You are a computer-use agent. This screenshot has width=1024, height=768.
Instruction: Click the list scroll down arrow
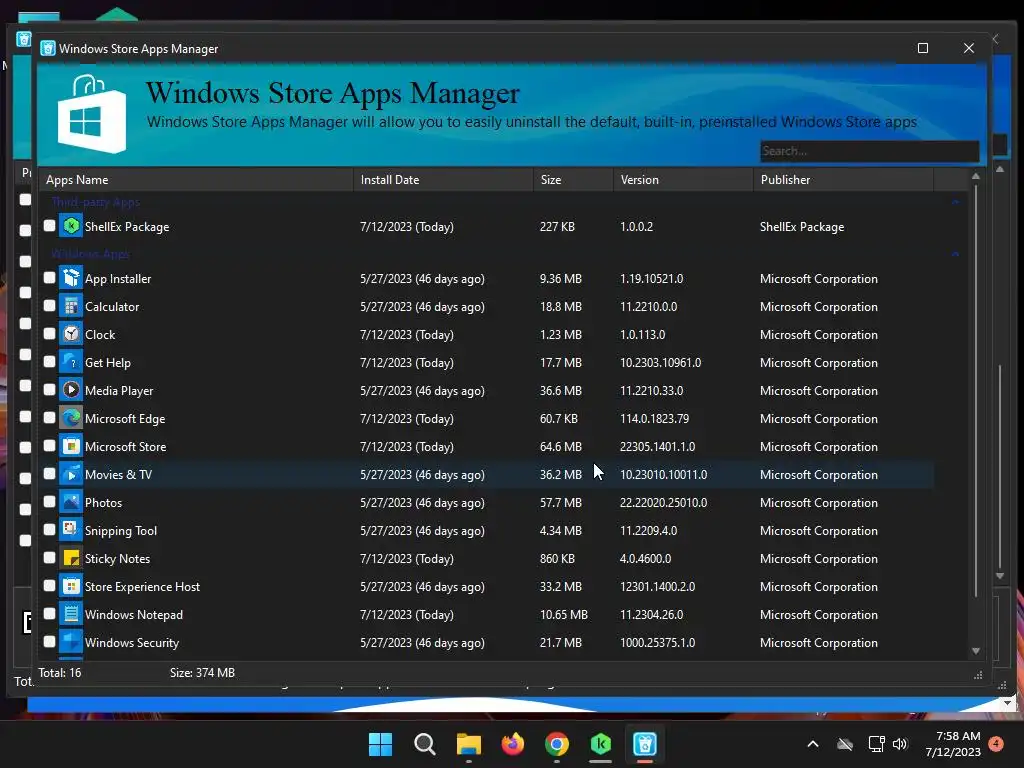tap(976, 651)
